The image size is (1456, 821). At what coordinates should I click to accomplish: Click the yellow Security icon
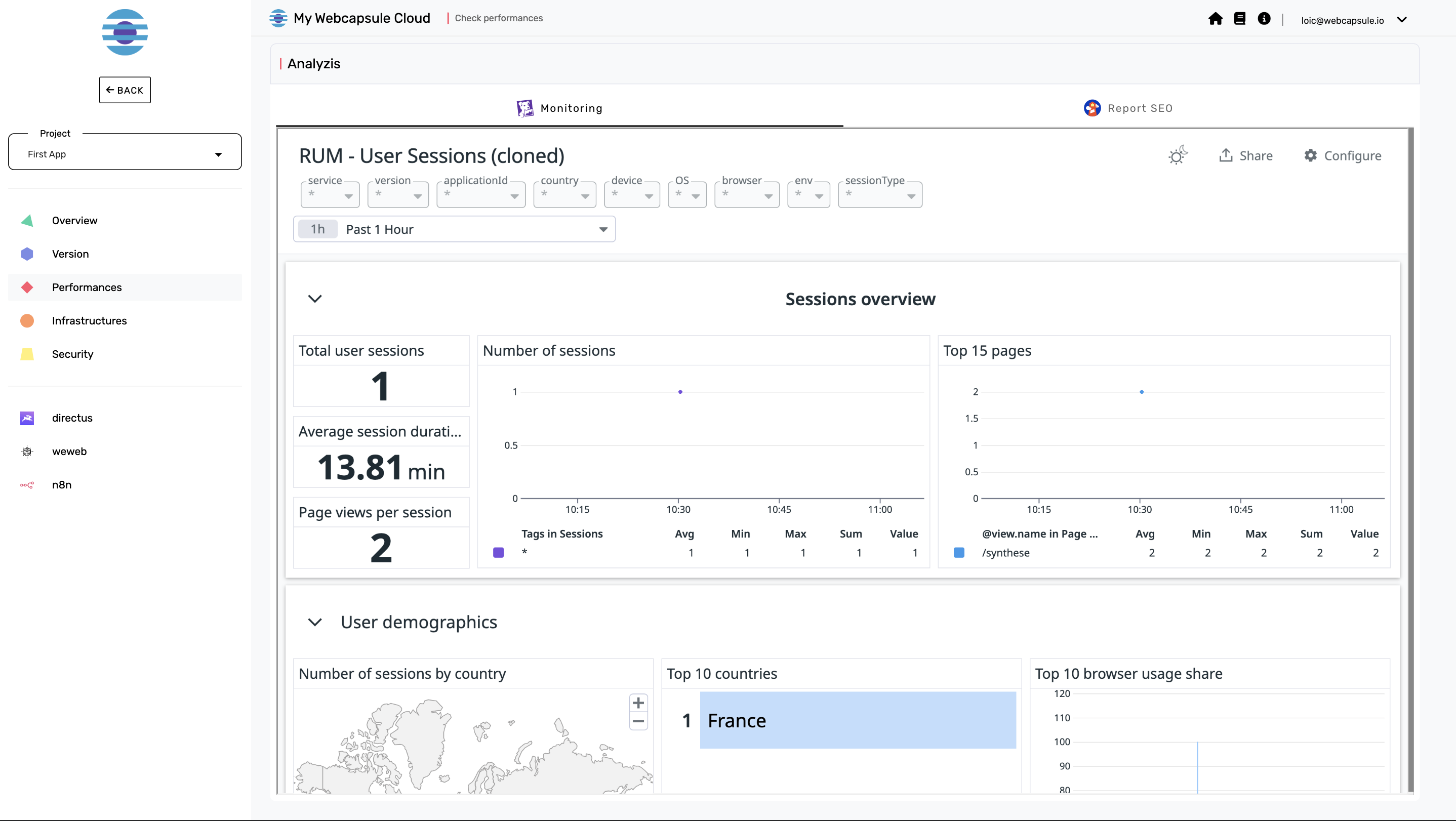[x=27, y=354]
